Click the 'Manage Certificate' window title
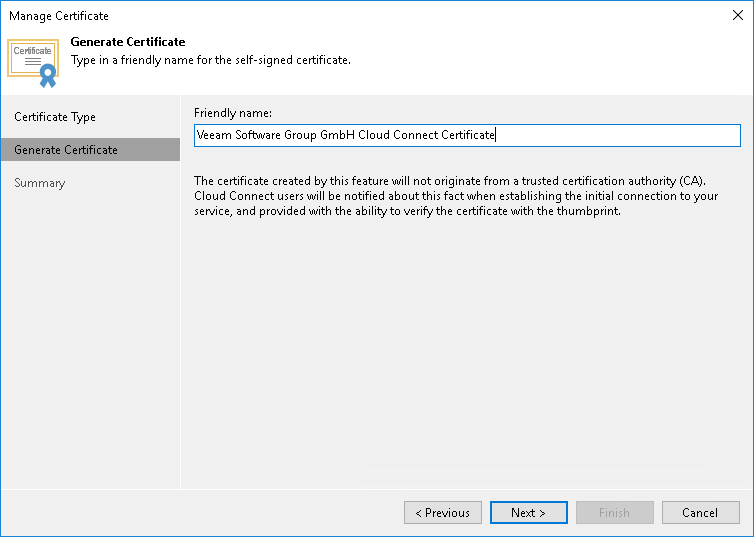The width and height of the screenshot is (754, 537). pos(59,16)
